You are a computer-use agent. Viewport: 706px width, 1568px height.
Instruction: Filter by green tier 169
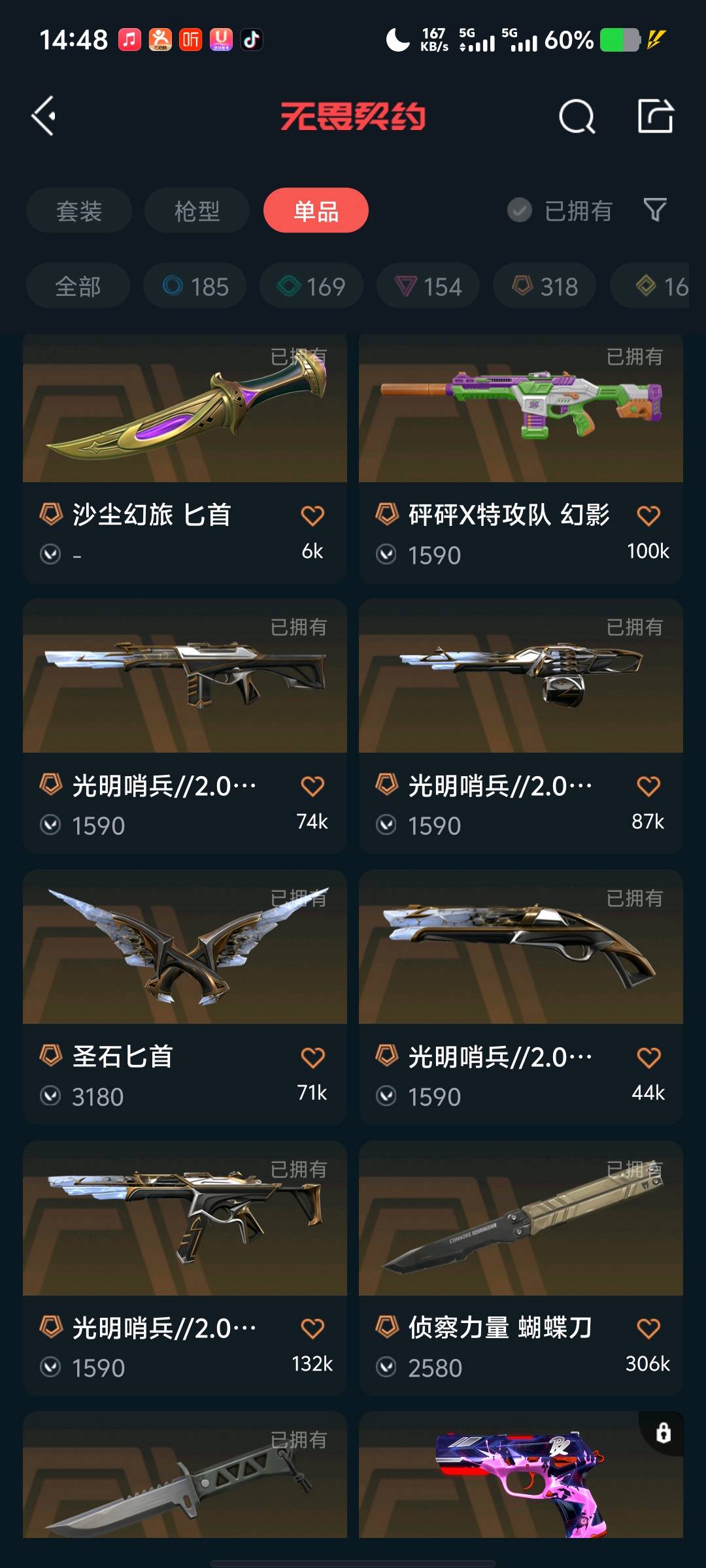click(x=311, y=286)
